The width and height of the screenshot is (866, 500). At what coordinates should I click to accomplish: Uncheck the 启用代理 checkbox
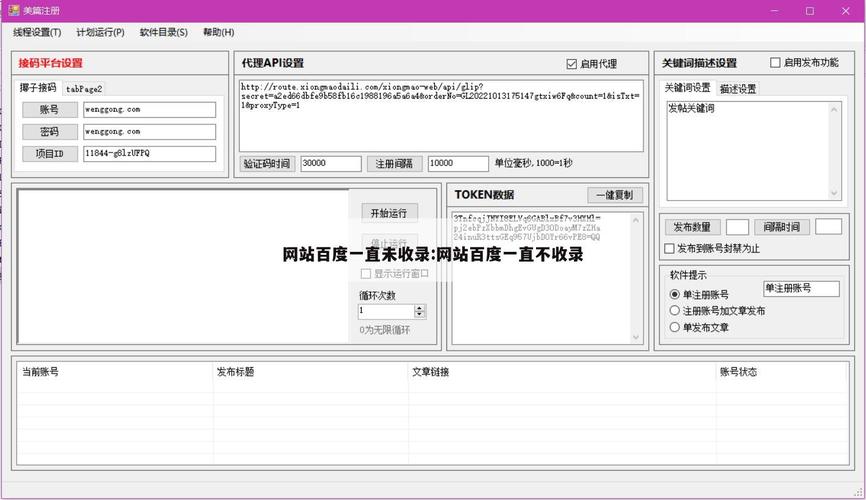572,64
